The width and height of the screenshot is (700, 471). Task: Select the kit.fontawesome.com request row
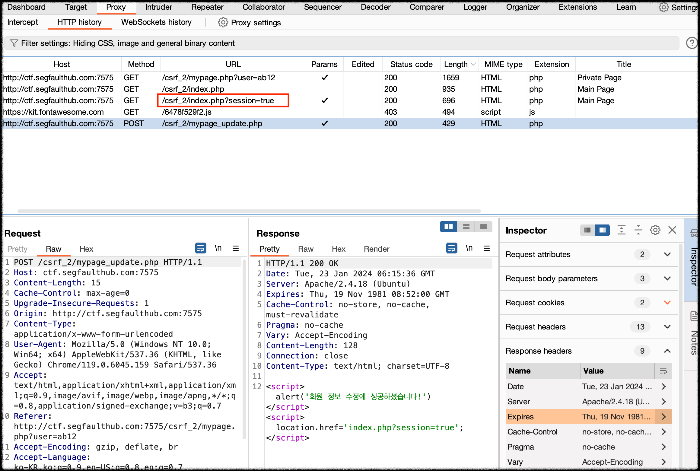click(350, 112)
